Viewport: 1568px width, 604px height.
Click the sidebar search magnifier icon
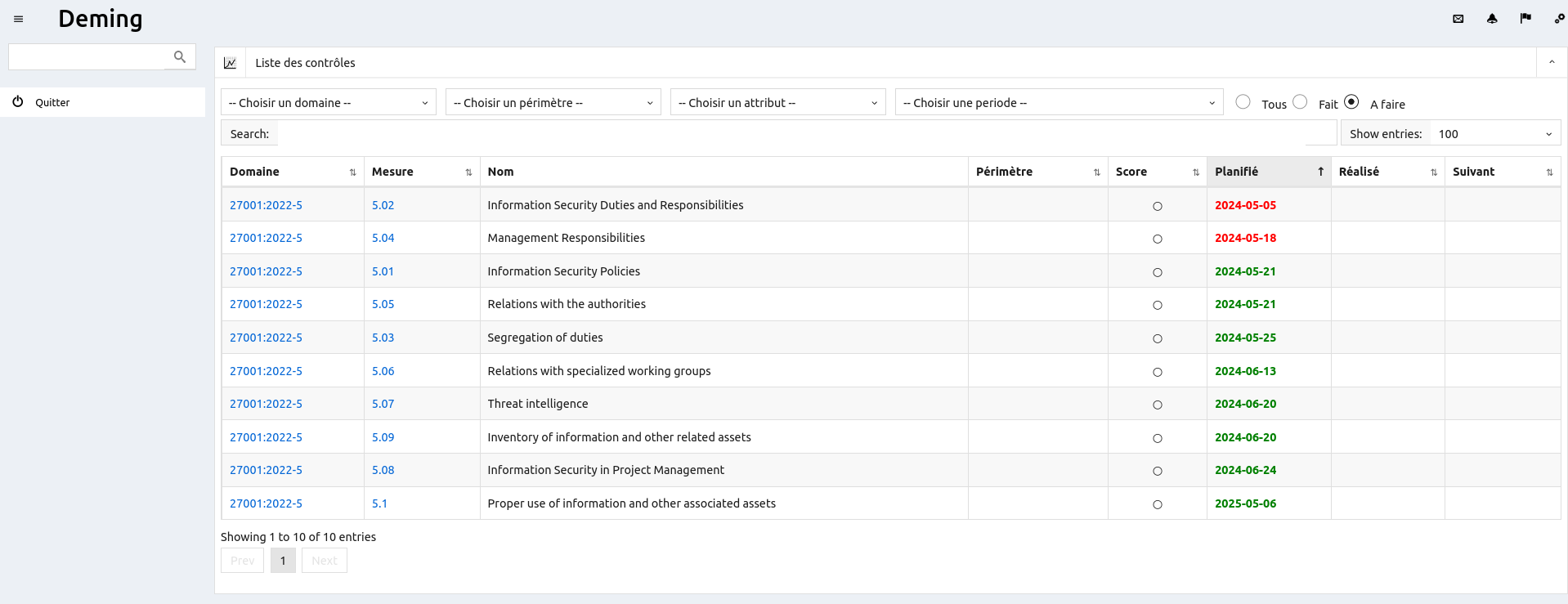coord(180,56)
